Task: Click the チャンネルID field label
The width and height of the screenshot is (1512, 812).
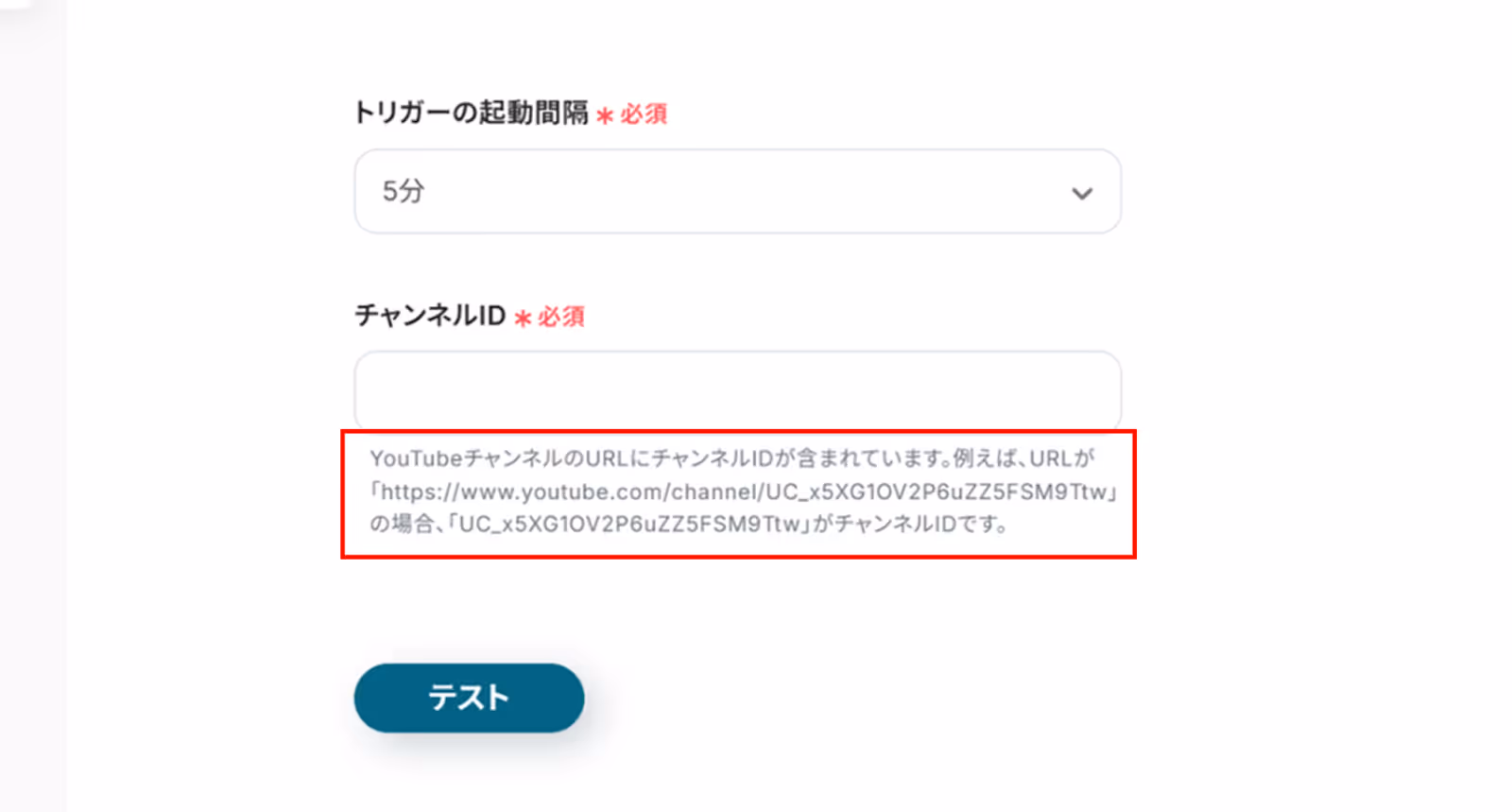Action: (430, 315)
